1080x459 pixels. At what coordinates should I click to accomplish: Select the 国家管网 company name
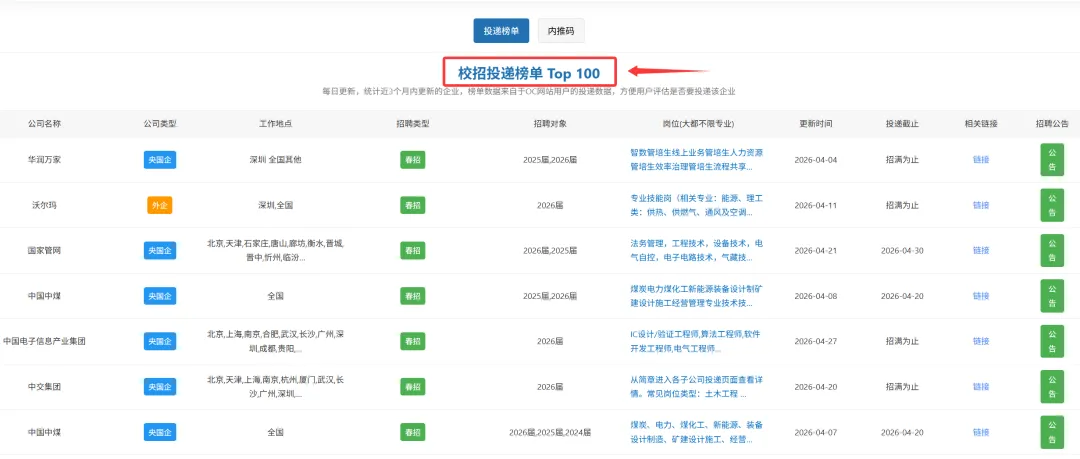pyautogui.click(x=45, y=250)
